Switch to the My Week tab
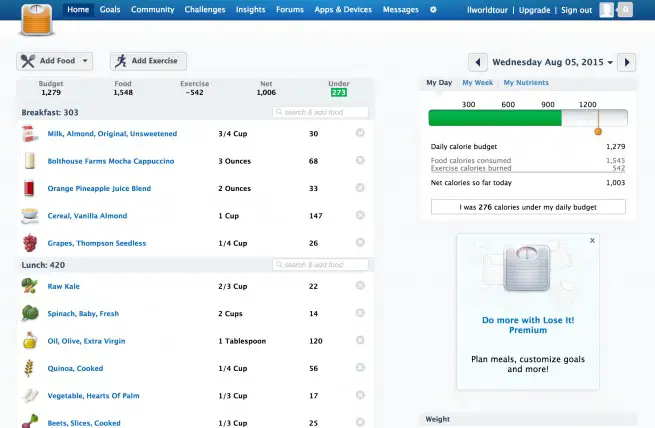655x428 pixels. (477, 83)
